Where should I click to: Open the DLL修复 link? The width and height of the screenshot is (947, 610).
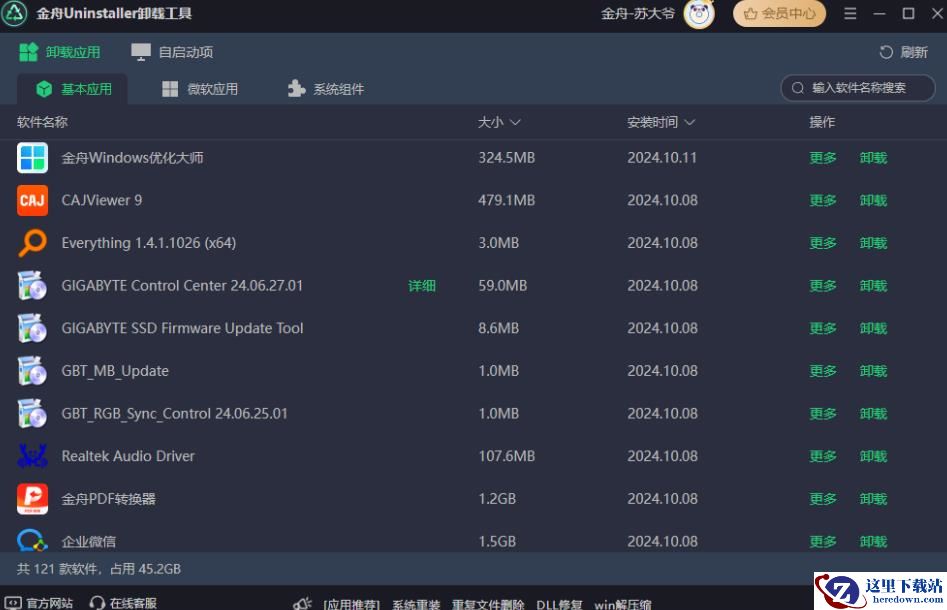[x=559, y=604]
